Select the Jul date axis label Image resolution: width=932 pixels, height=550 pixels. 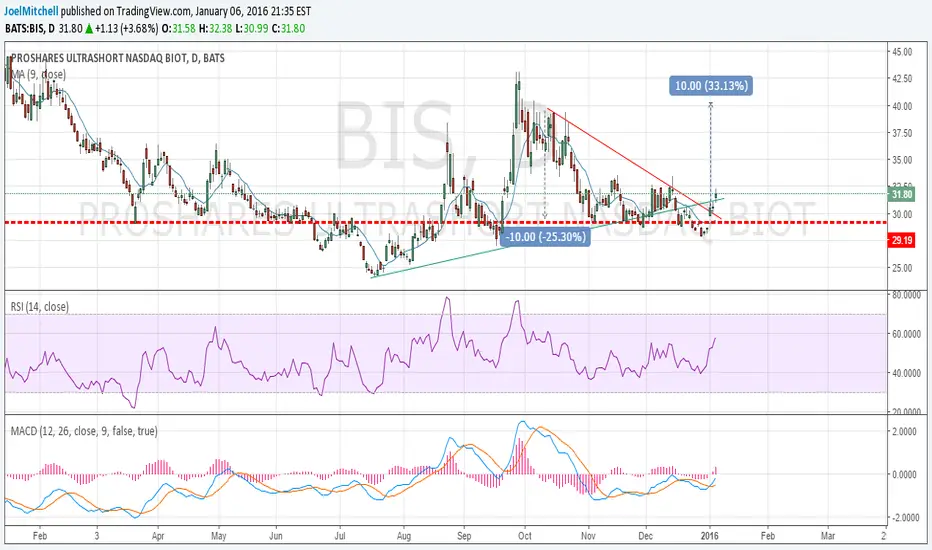[340, 536]
